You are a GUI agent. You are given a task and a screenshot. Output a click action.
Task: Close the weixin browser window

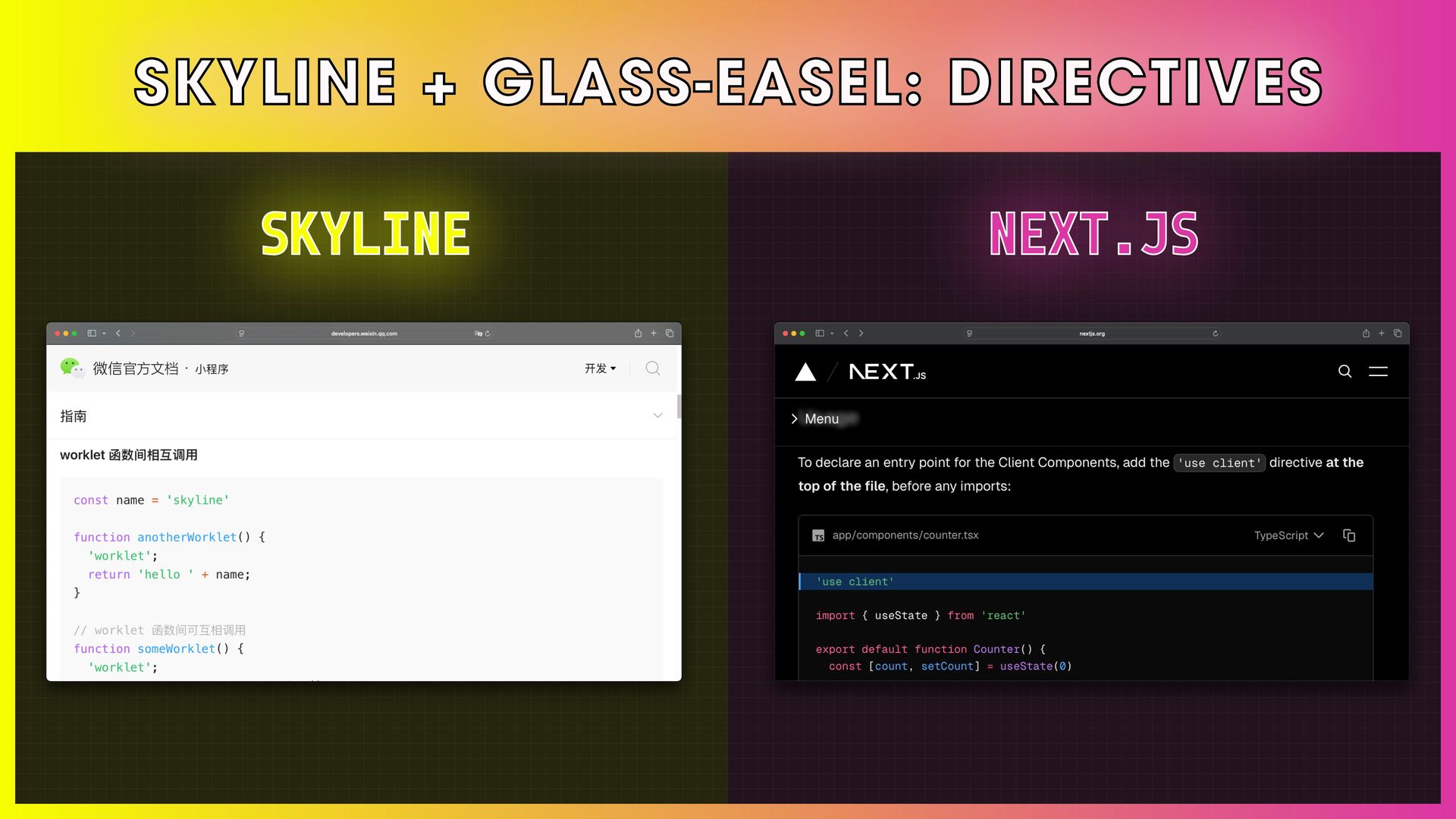[57, 334]
